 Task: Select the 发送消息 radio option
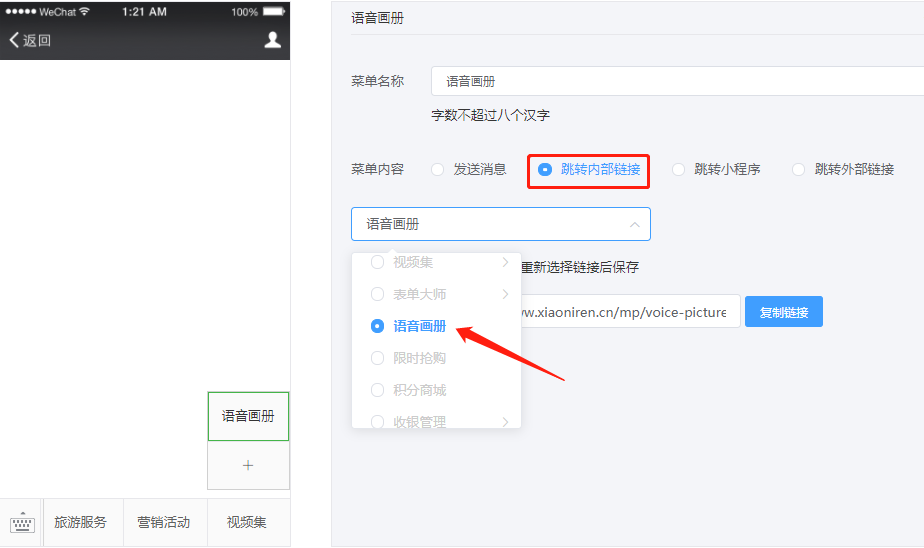pos(438,170)
